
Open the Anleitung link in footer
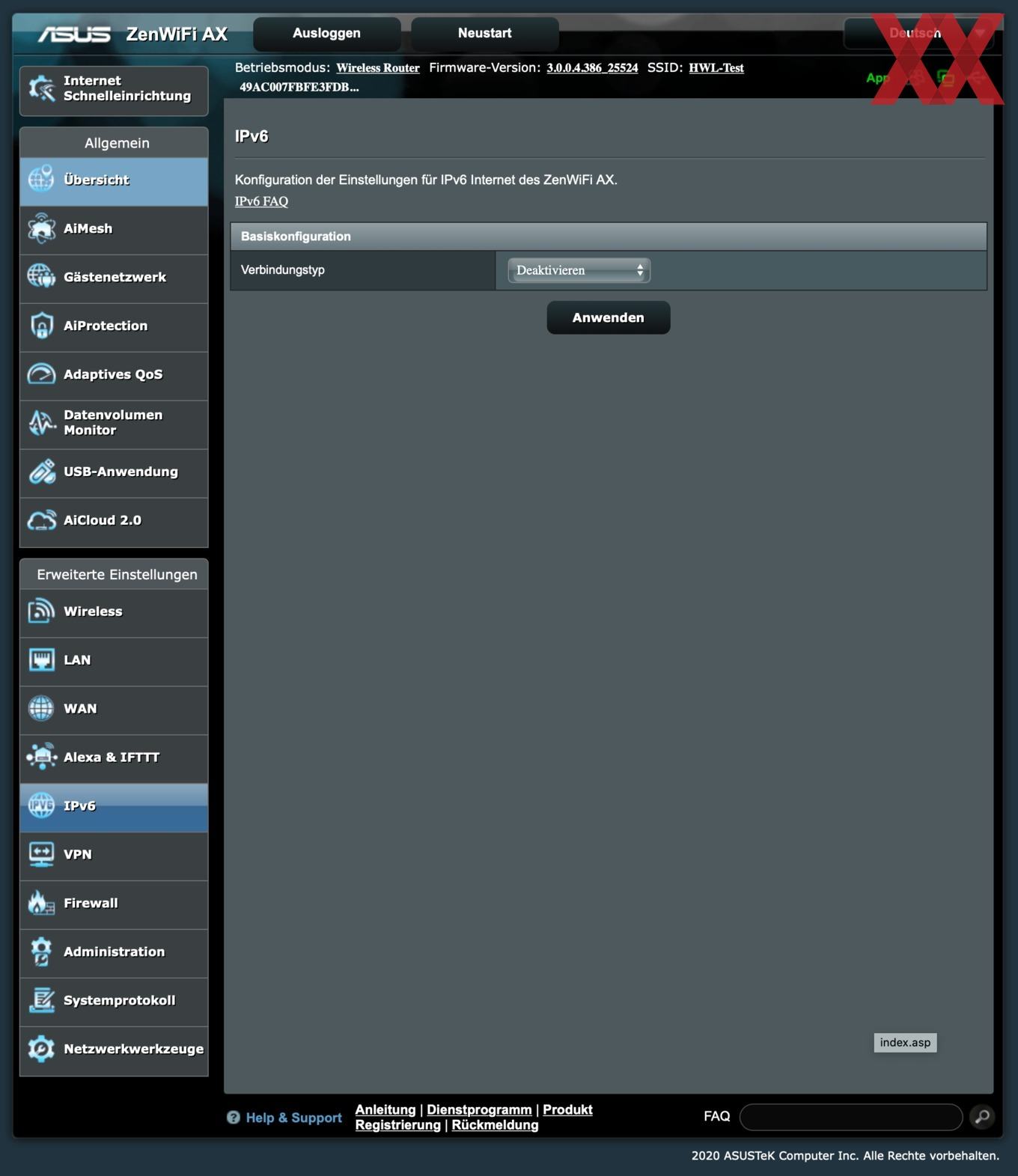(385, 1109)
